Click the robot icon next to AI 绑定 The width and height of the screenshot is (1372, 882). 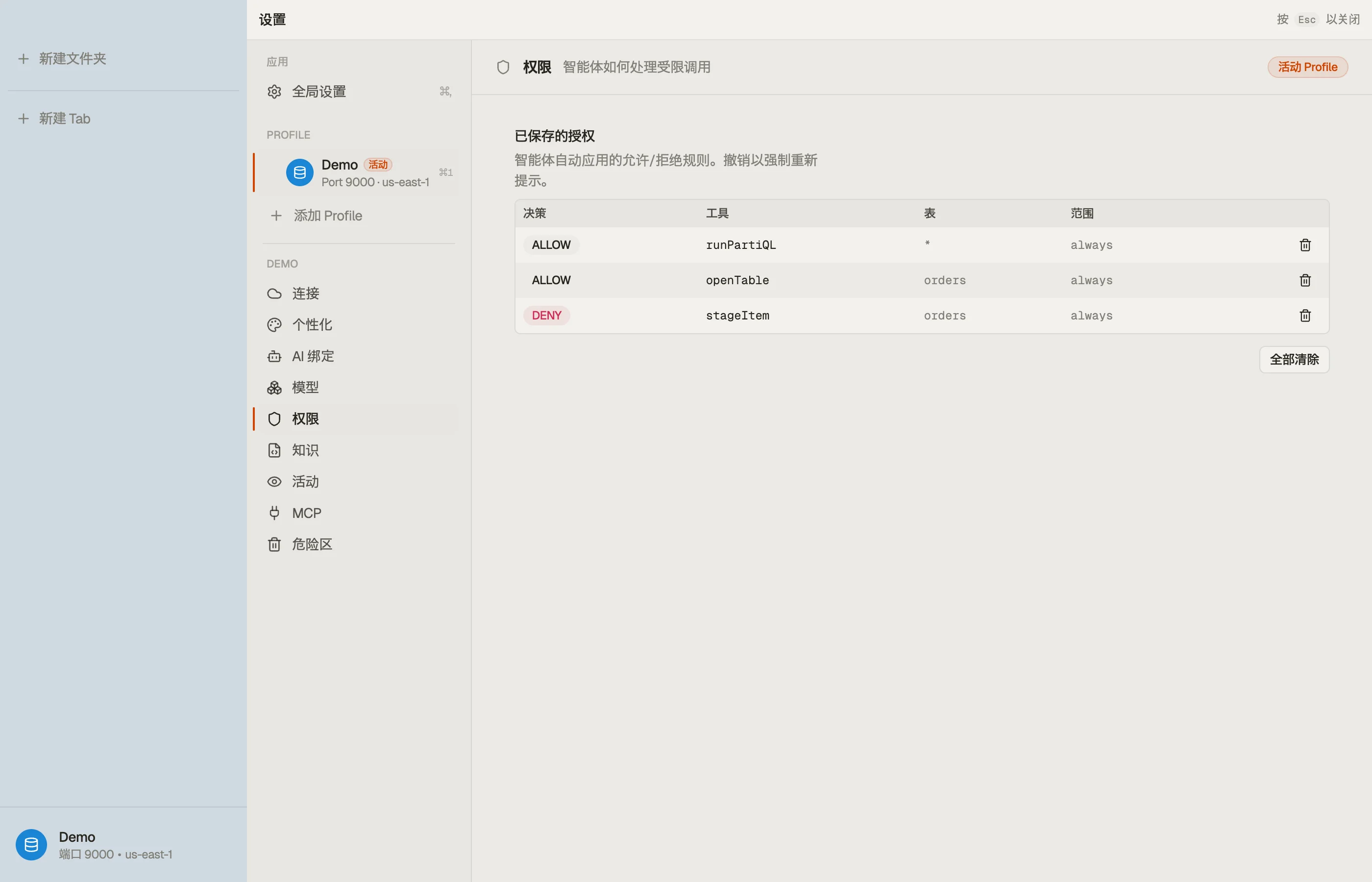(274, 356)
